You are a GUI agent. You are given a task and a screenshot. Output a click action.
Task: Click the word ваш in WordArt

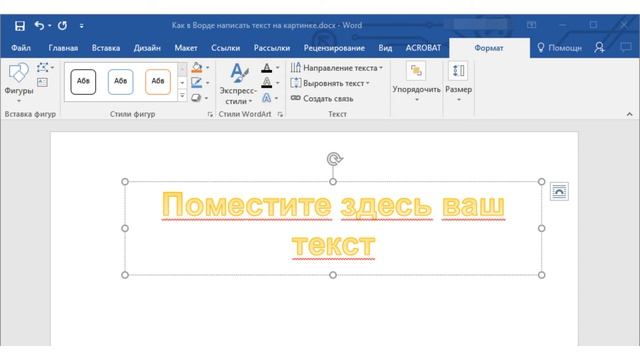(x=473, y=205)
